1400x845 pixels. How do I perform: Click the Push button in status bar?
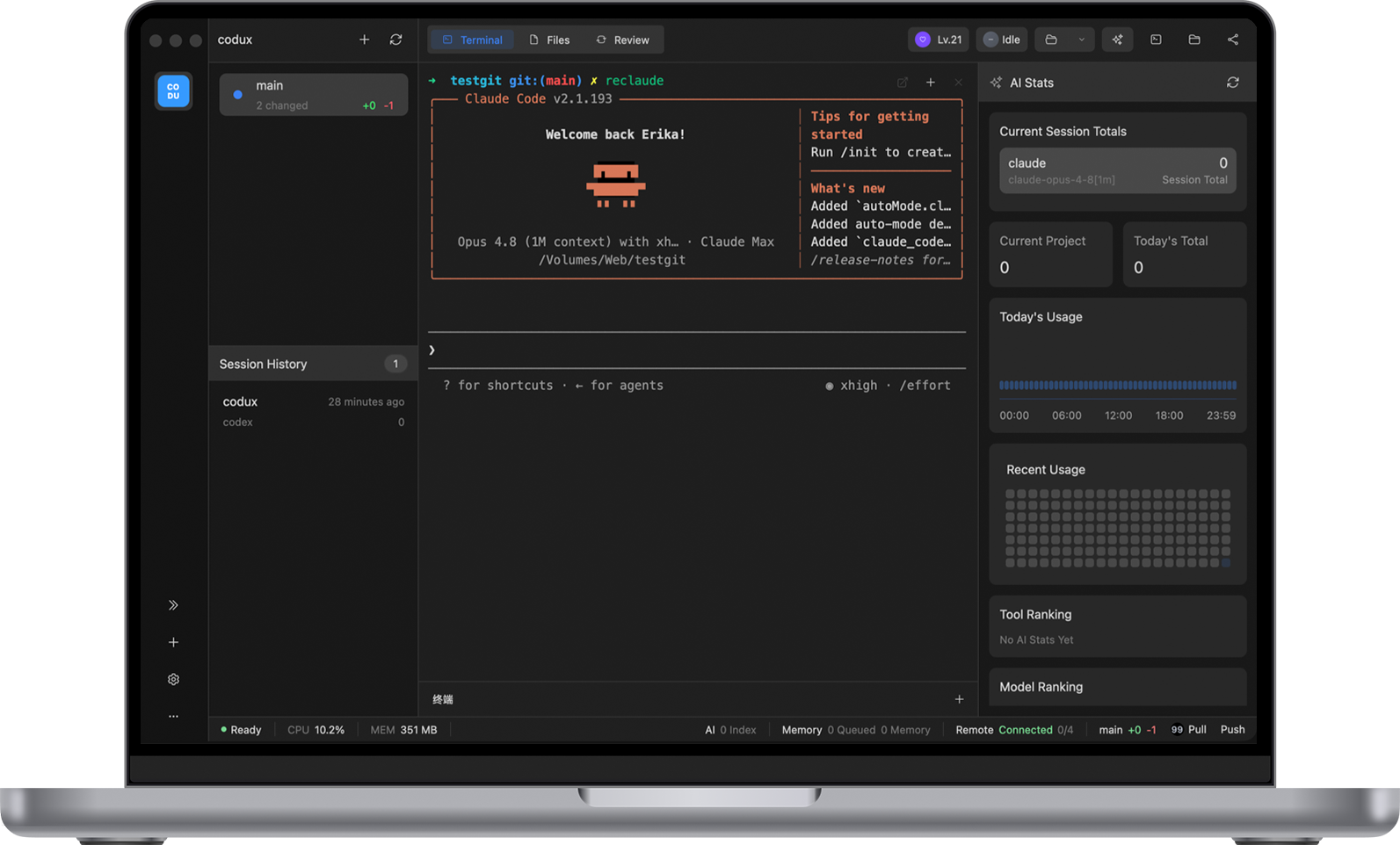coord(1232,730)
